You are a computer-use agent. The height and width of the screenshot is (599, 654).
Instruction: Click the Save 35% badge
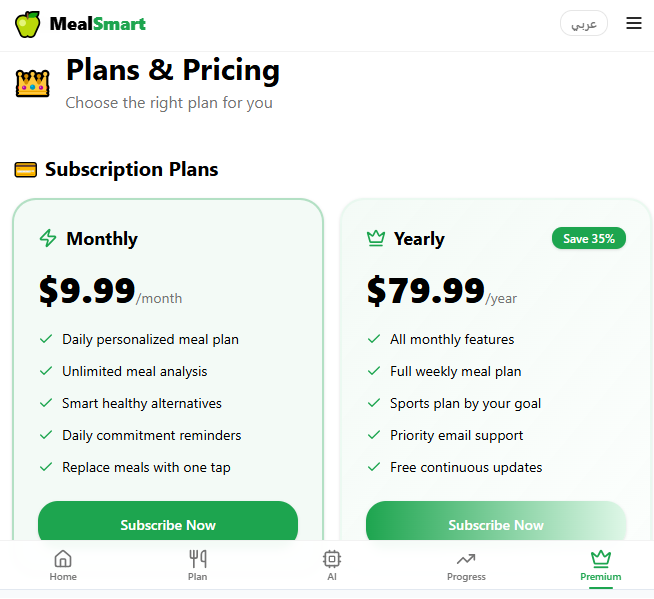coord(589,238)
